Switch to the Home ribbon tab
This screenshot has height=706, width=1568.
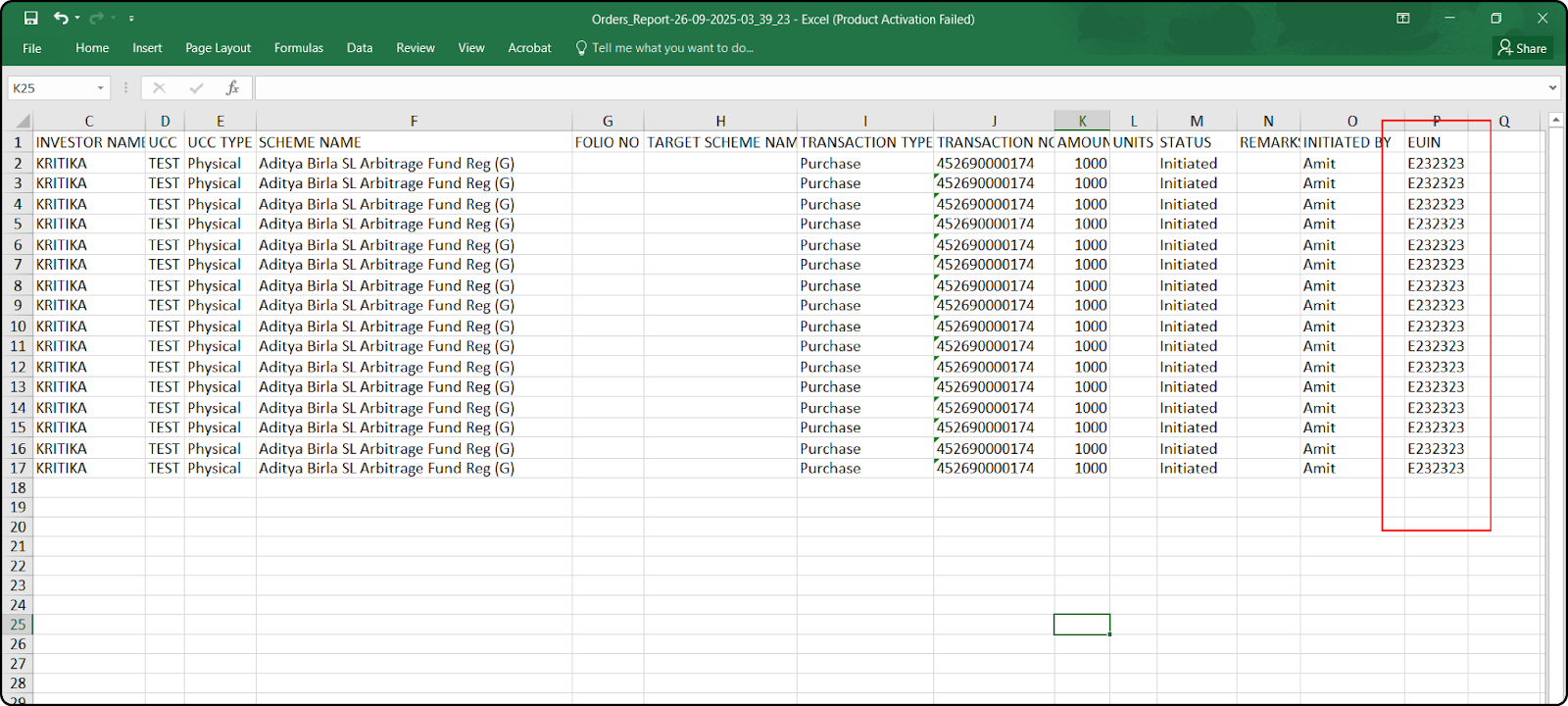pyautogui.click(x=92, y=48)
